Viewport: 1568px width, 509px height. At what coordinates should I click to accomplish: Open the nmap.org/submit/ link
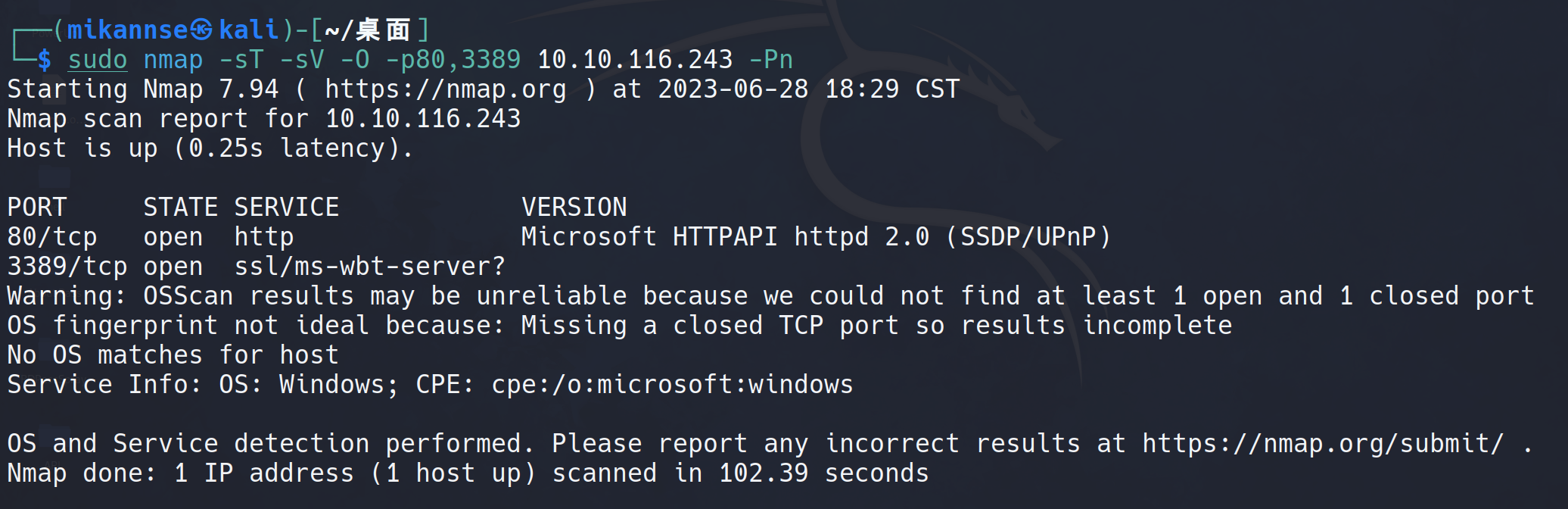pos(1323,444)
